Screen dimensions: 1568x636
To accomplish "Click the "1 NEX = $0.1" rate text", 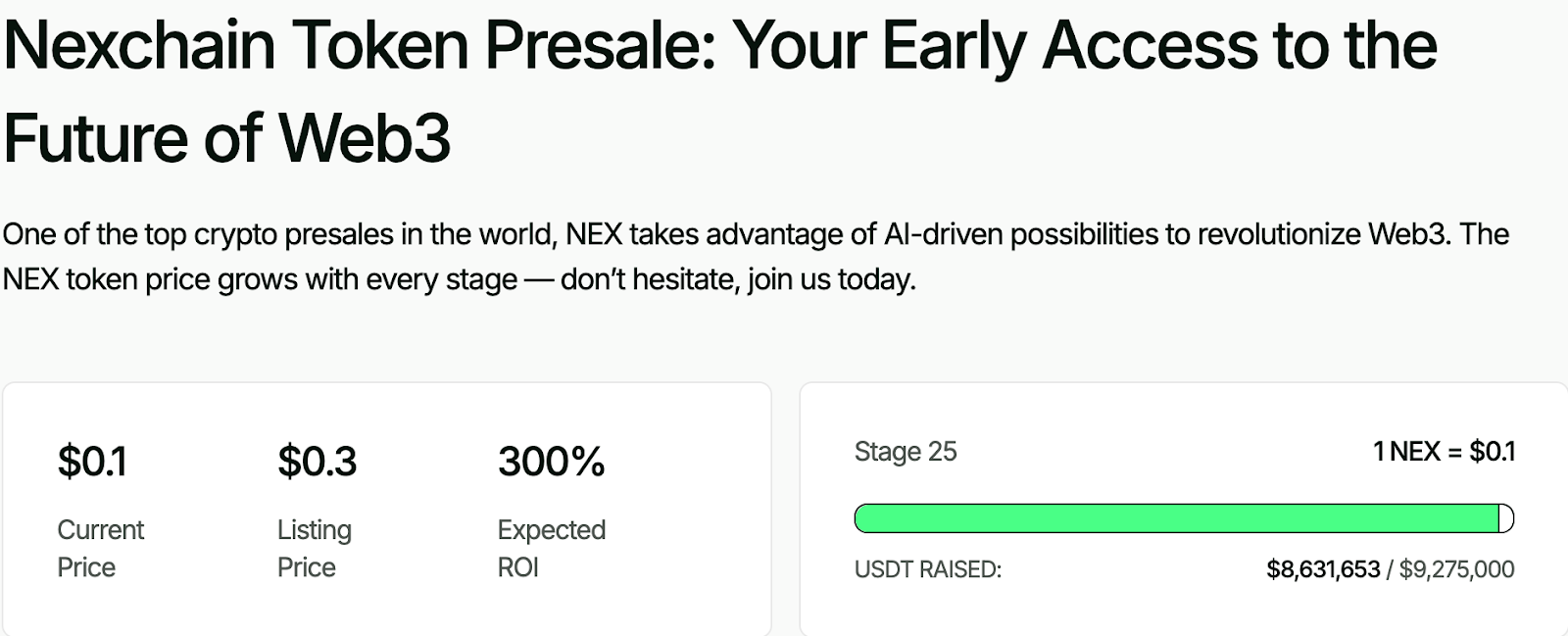I will [x=1444, y=452].
